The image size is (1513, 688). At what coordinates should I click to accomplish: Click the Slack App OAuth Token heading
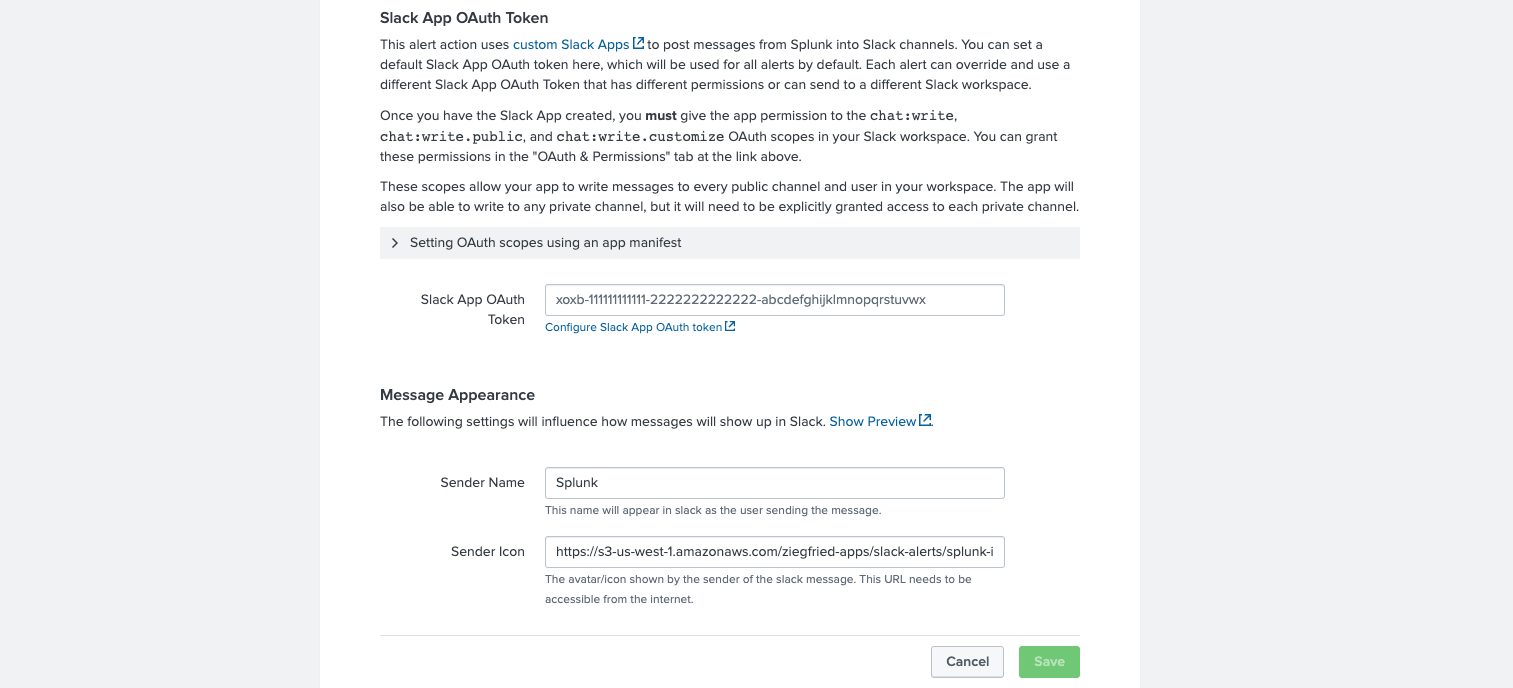[463, 17]
